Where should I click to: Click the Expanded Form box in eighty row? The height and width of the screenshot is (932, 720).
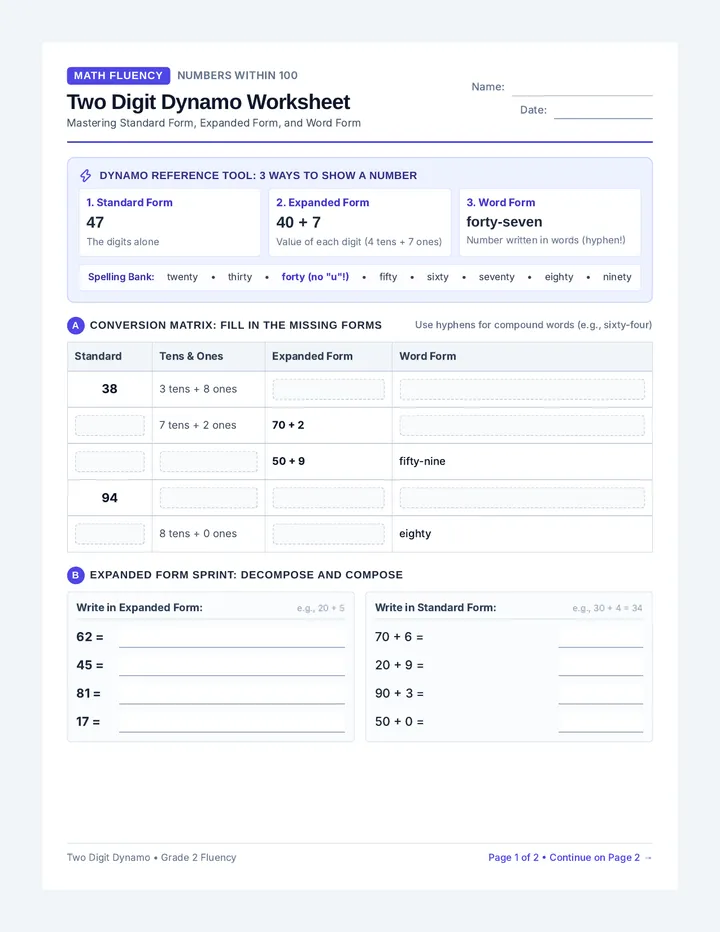coord(328,534)
